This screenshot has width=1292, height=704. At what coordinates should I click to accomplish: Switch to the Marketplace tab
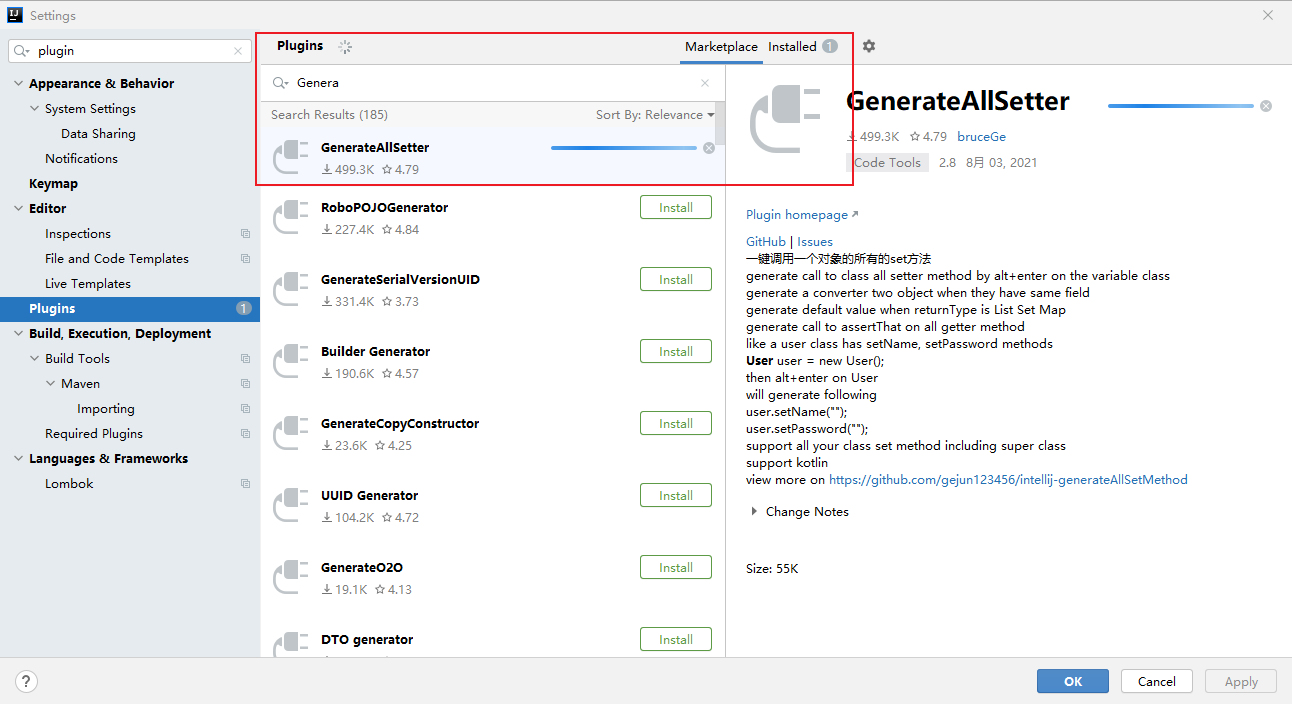pos(721,47)
